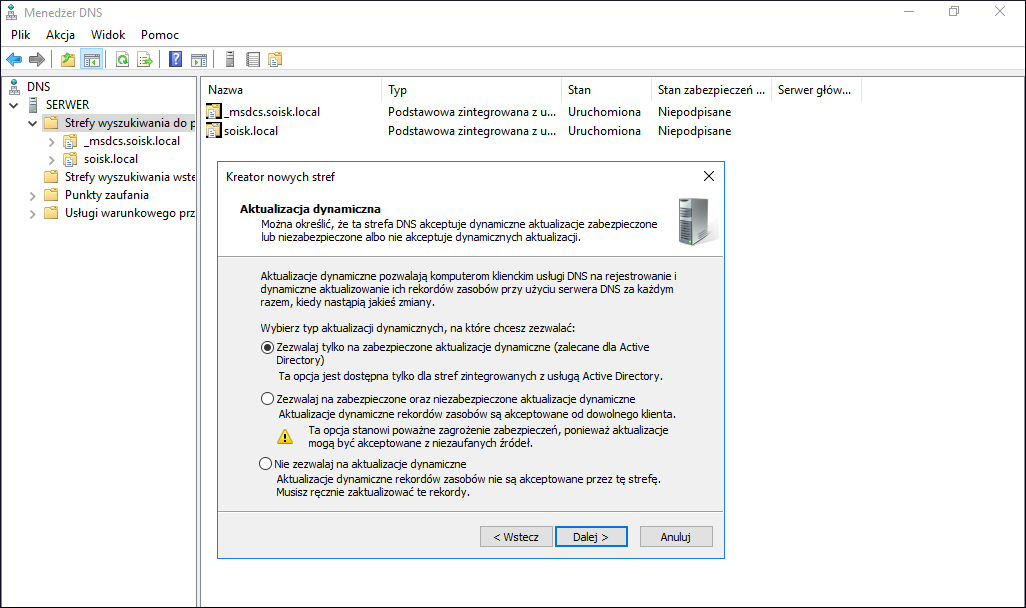
Task: Click the server tower toolbar icon
Action: pos(230,60)
